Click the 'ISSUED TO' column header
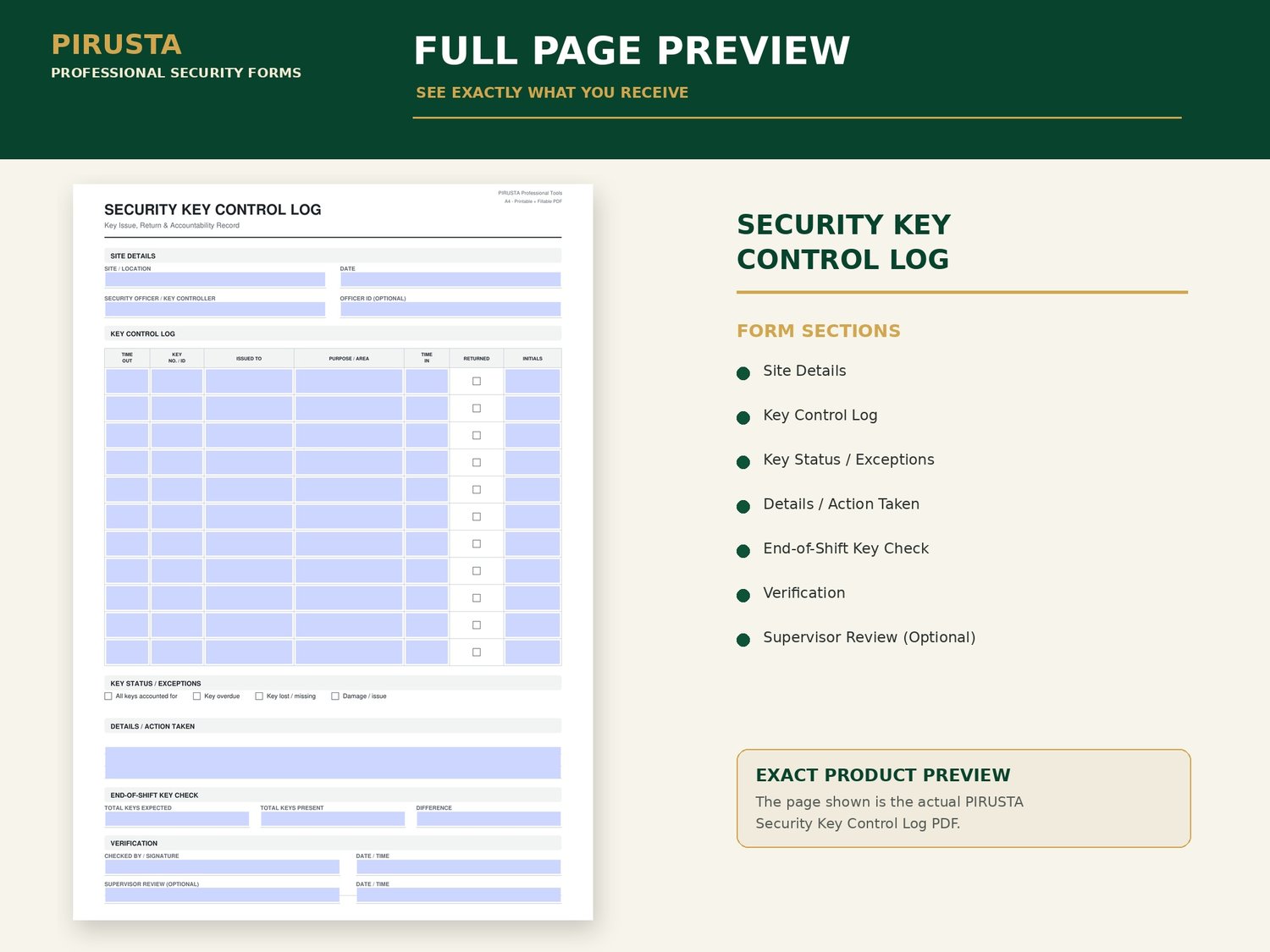The width and height of the screenshot is (1270, 952). pos(249,359)
